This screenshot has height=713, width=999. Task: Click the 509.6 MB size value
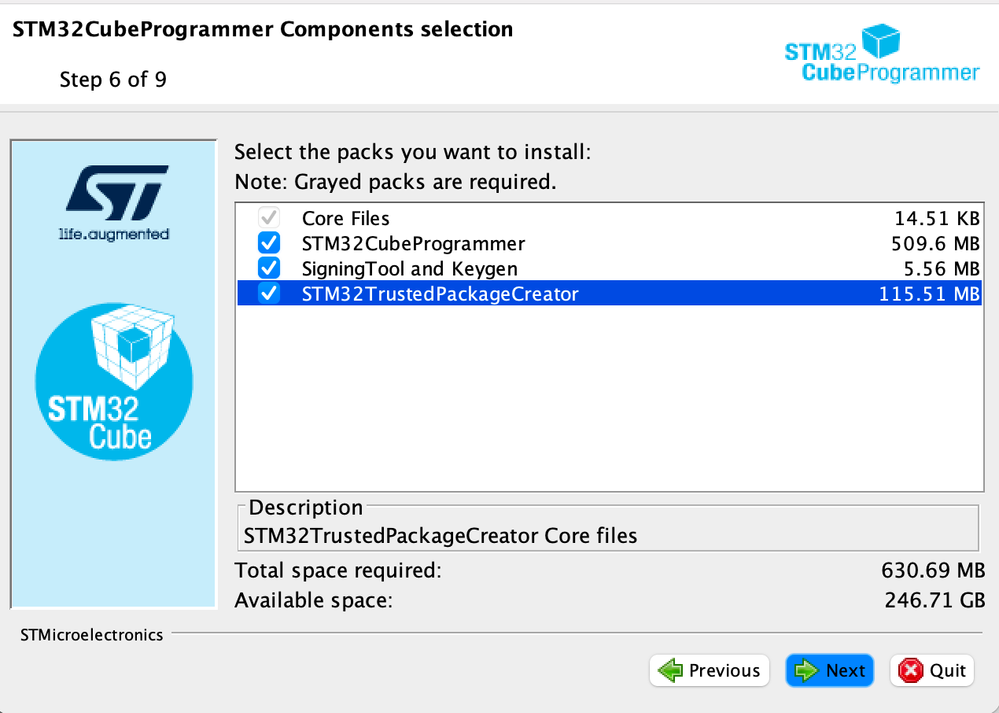click(x=935, y=243)
